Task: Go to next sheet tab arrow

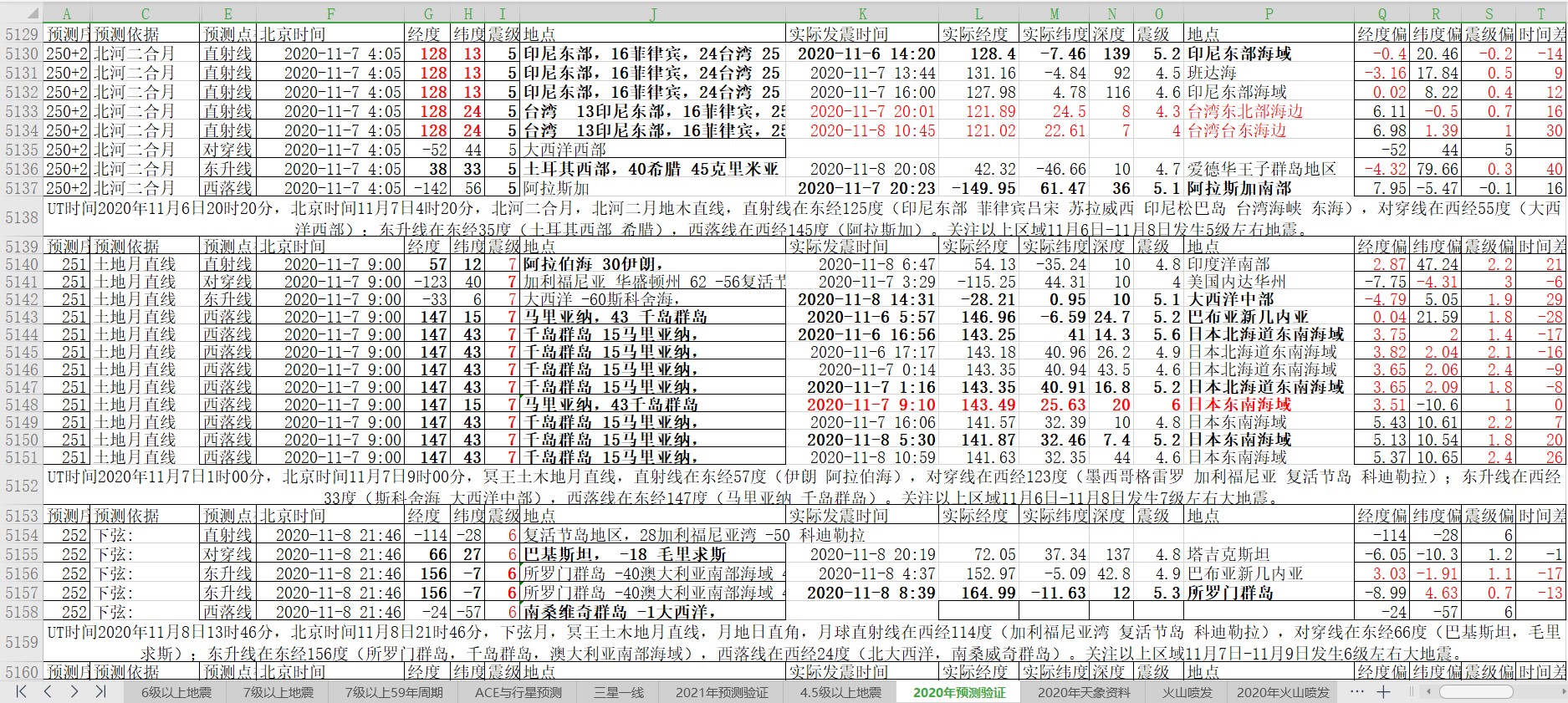Action: pyautogui.click(x=74, y=691)
